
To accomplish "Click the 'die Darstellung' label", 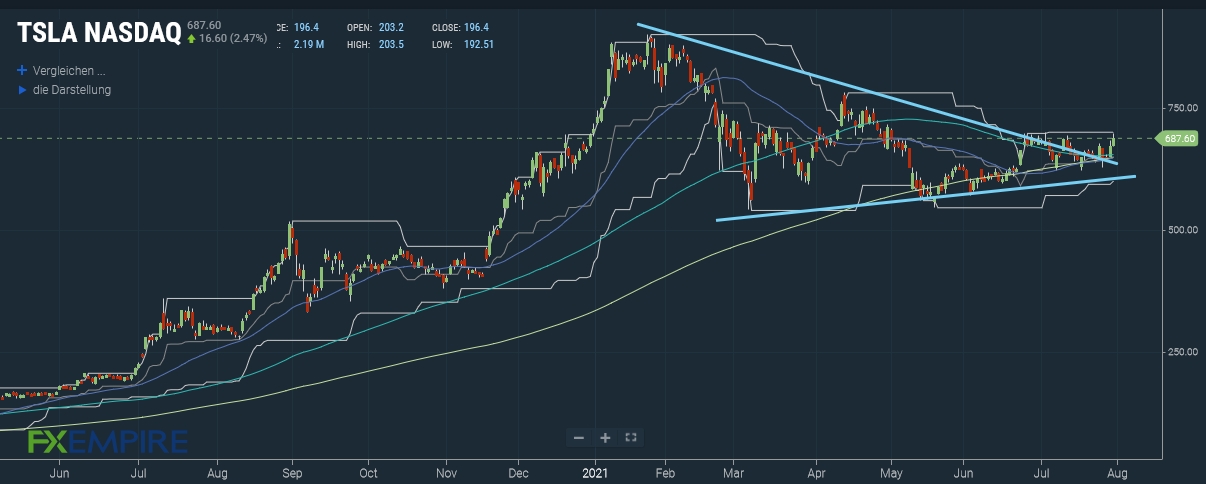I will coord(72,90).
